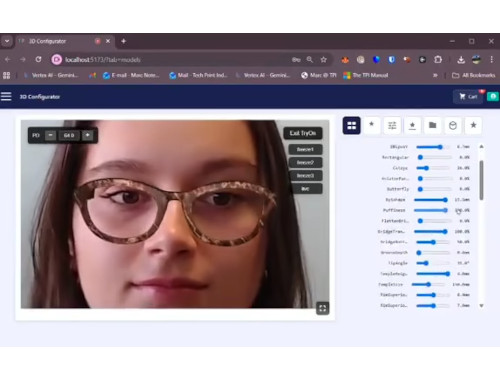Go back with the browser back arrow
Image resolution: width=500 pixels, height=380 pixels.
[8, 60]
